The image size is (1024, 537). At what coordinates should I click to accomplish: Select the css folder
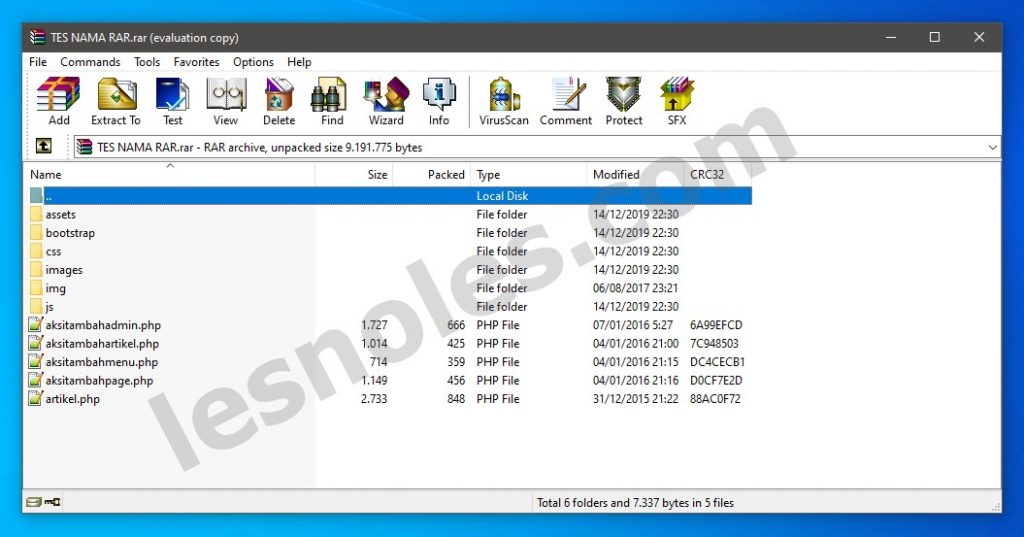click(x=54, y=252)
